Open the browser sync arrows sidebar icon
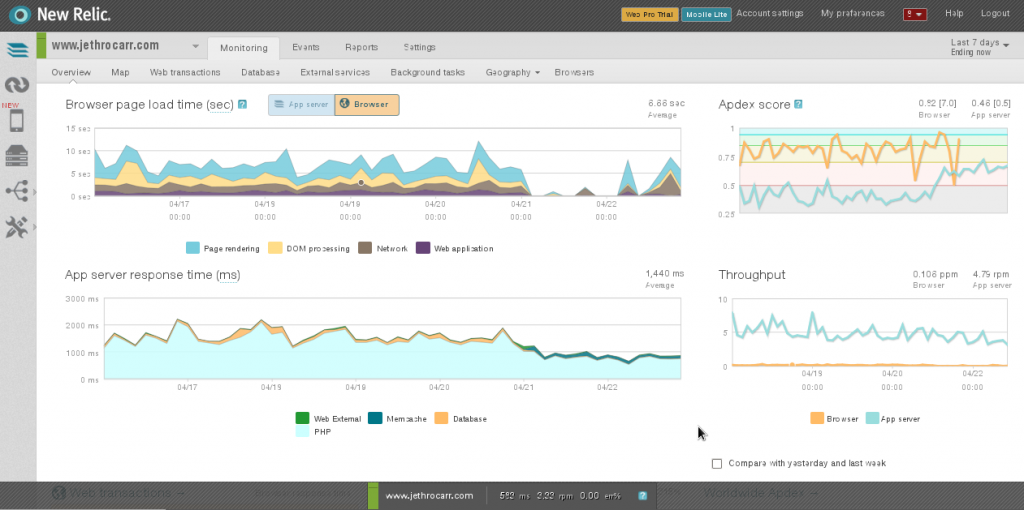Screen dimensions: 1024x510 pyautogui.click(x=17, y=85)
